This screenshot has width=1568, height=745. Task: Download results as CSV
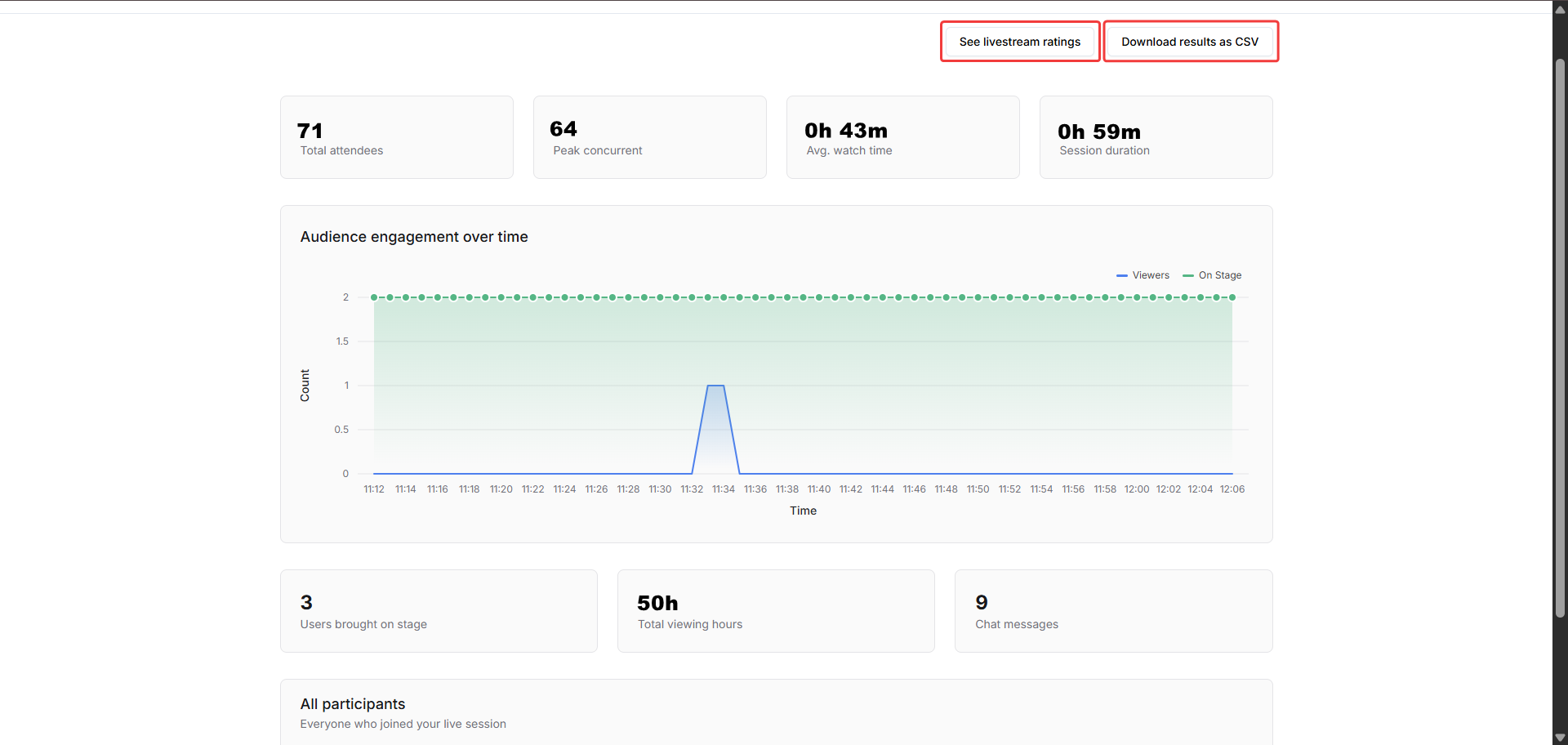pos(1189,42)
